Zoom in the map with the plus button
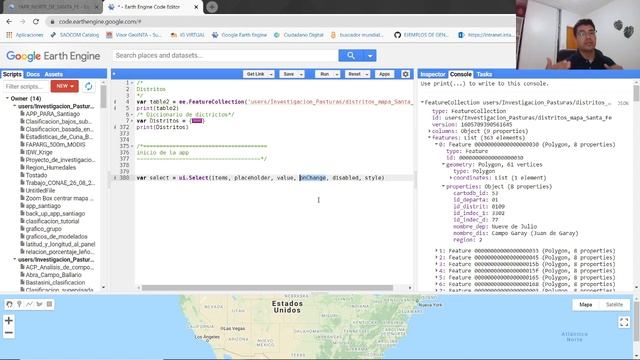 click(9, 321)
